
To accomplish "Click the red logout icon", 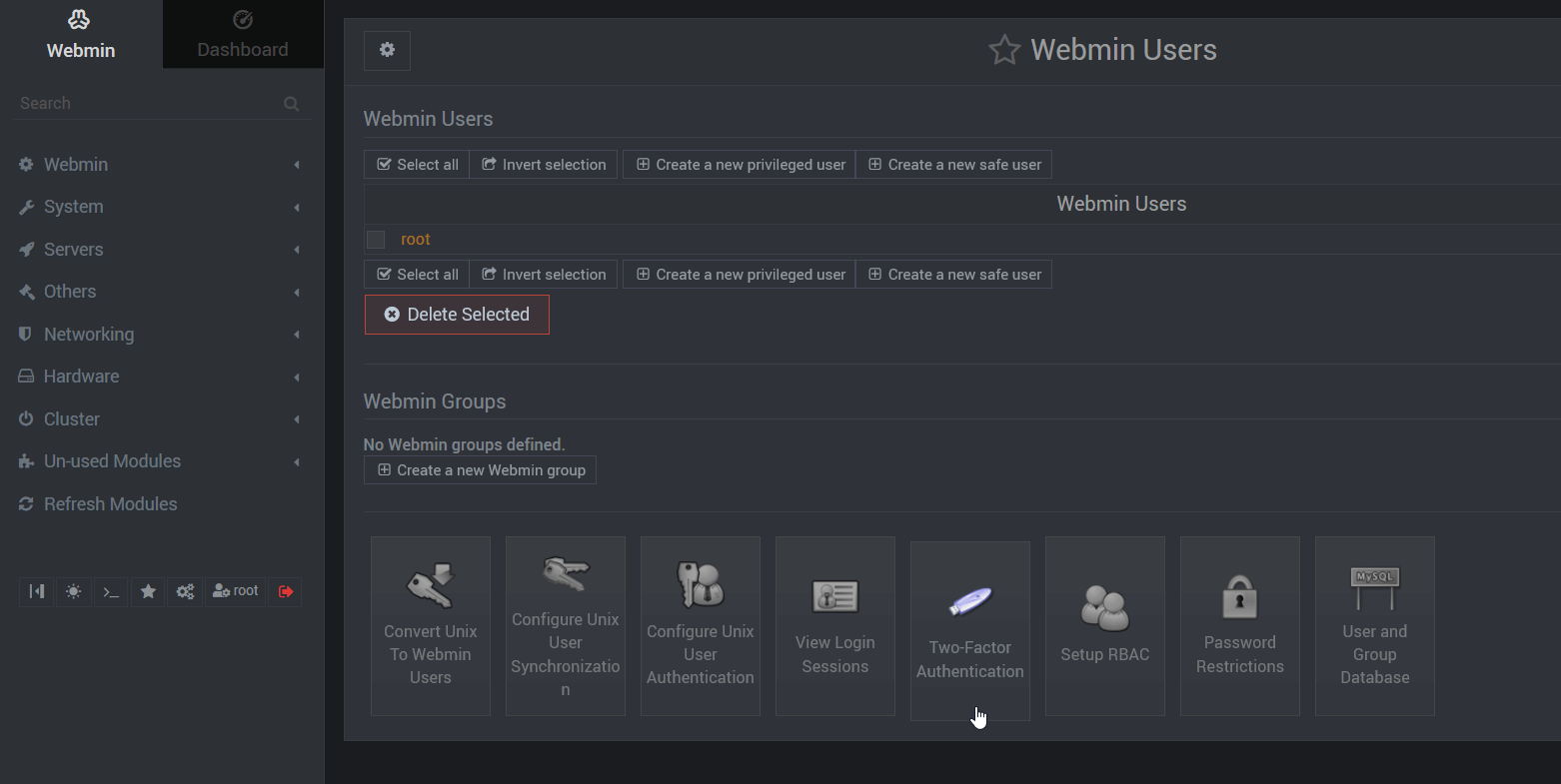I will tap(286, 591).
